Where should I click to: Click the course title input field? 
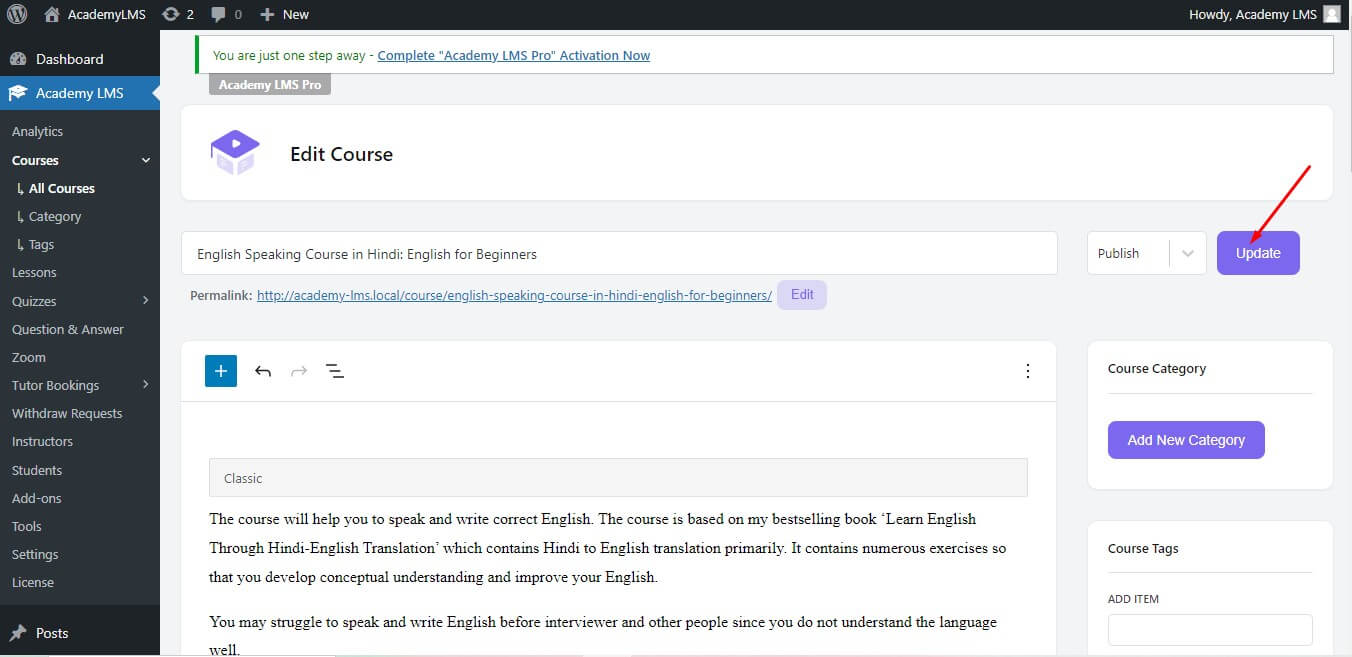point(618,254)
